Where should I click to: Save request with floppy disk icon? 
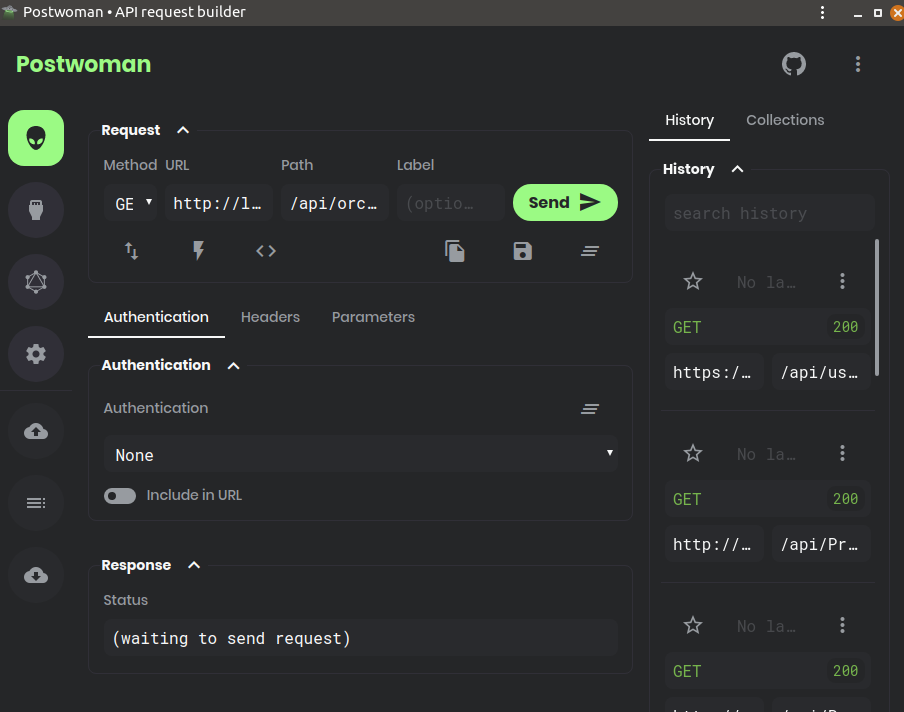pos(522,251)
